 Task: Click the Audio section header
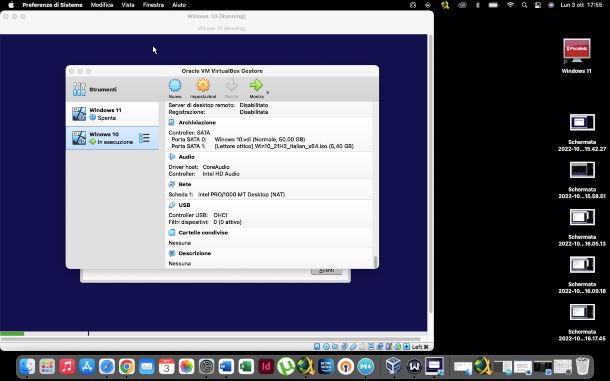186,156
